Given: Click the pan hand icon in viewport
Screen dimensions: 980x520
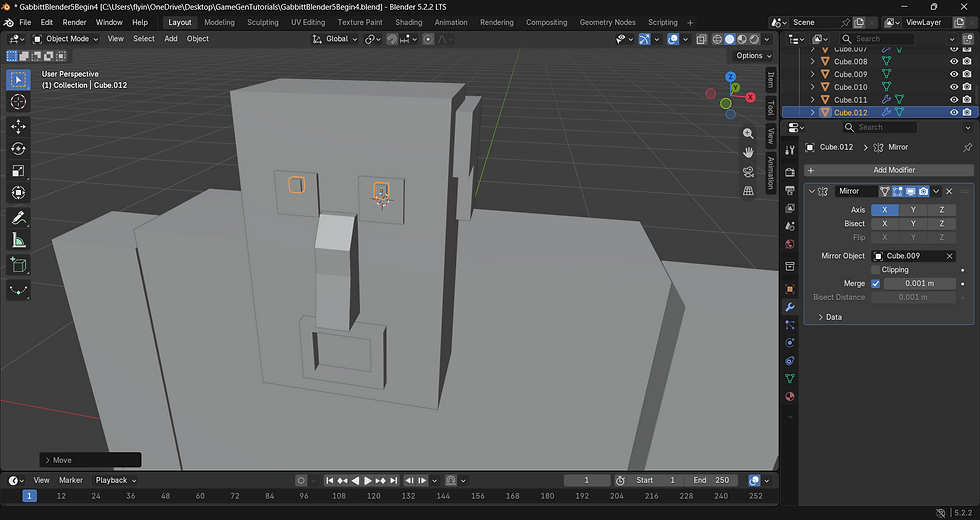Looking at the screenshot, I should point(748,152).
